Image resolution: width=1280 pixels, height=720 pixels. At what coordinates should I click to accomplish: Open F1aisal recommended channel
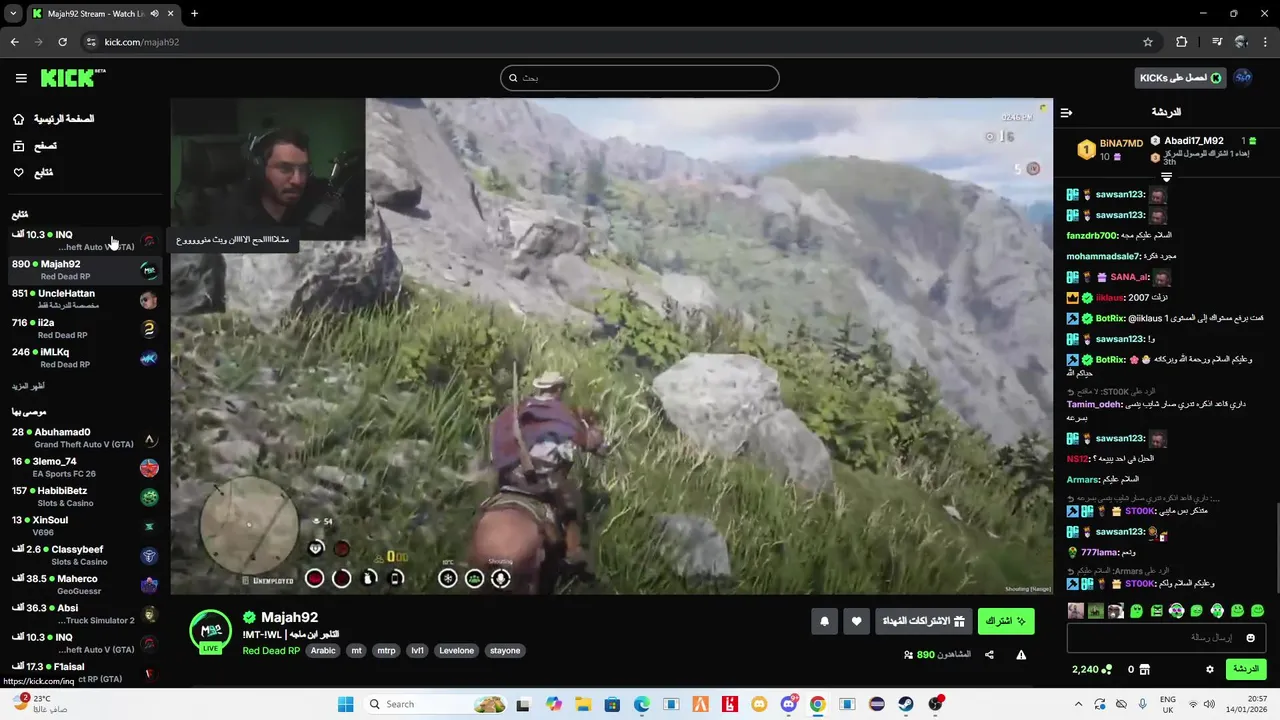[84, 672]
